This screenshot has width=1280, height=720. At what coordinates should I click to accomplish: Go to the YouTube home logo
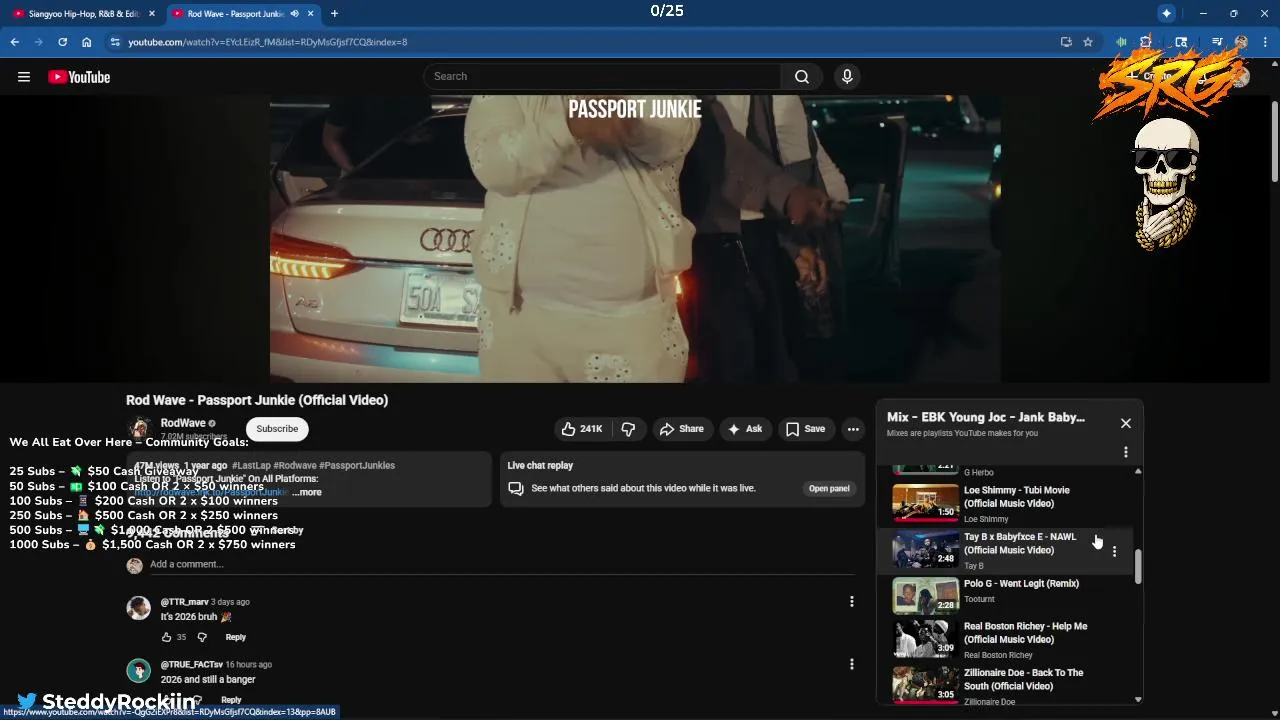tap(79, 77)
